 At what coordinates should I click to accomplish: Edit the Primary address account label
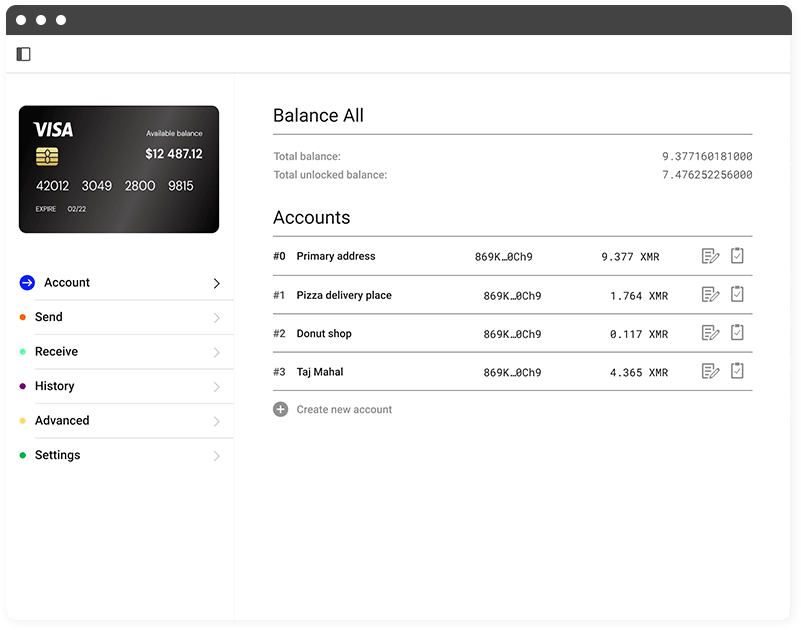pos(710,256)
